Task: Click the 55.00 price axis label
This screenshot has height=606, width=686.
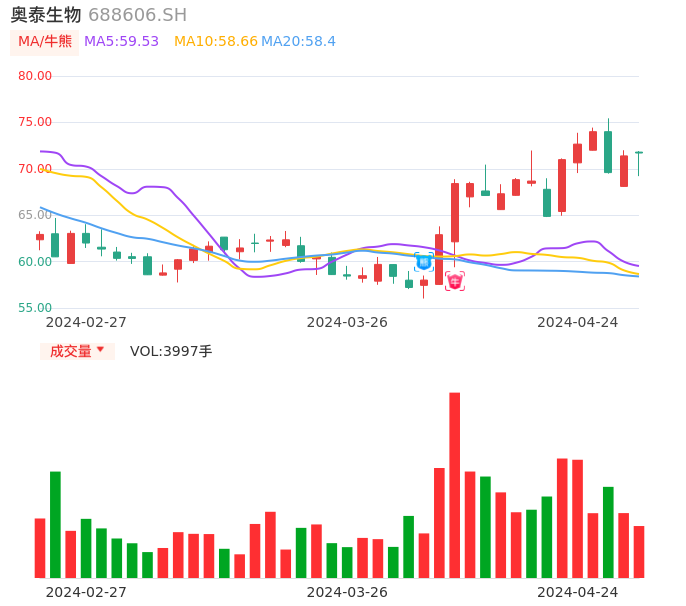Action: (x=35, y=308)
